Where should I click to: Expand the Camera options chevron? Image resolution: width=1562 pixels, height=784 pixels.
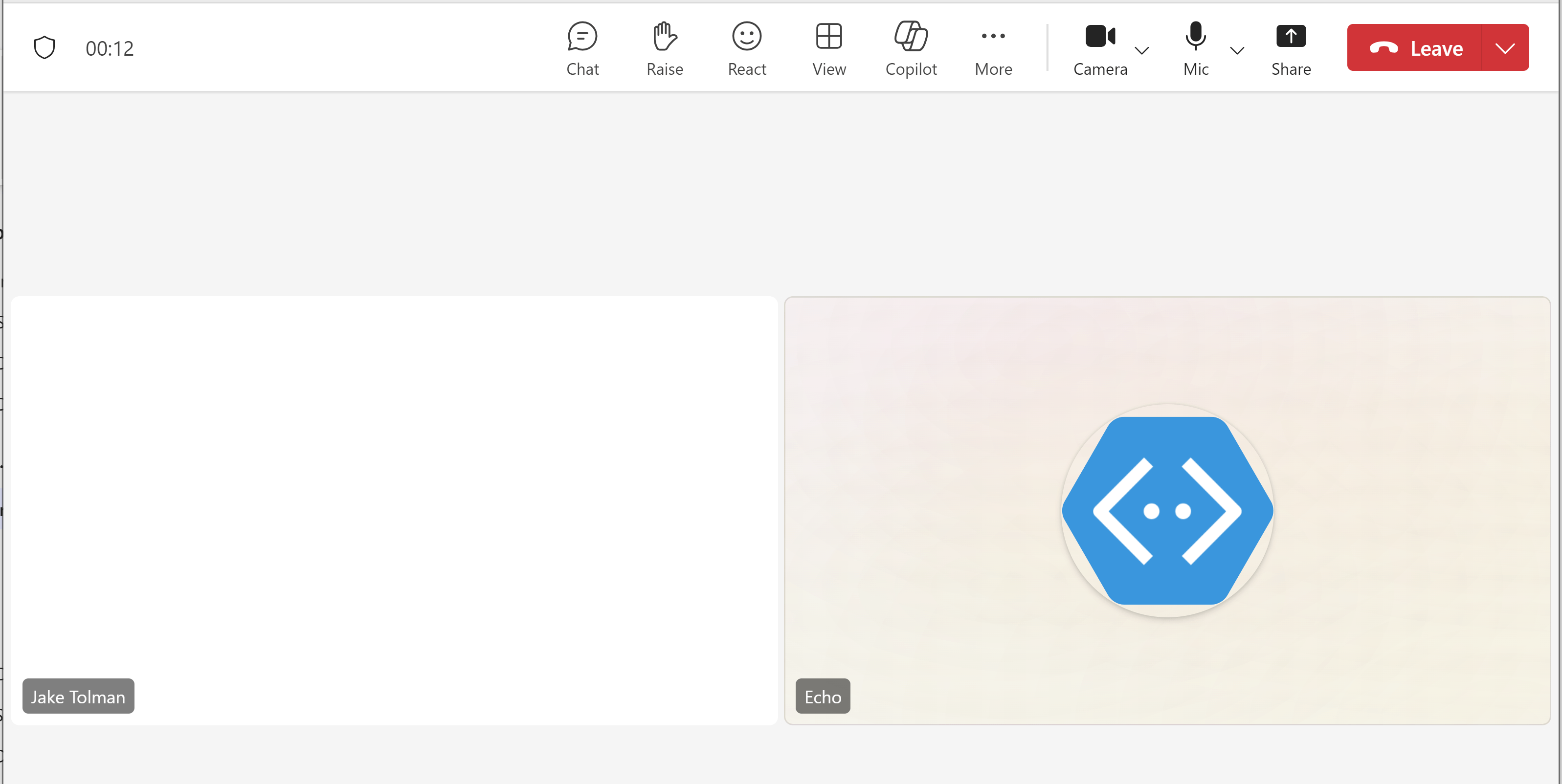(x=1142, y=50)
